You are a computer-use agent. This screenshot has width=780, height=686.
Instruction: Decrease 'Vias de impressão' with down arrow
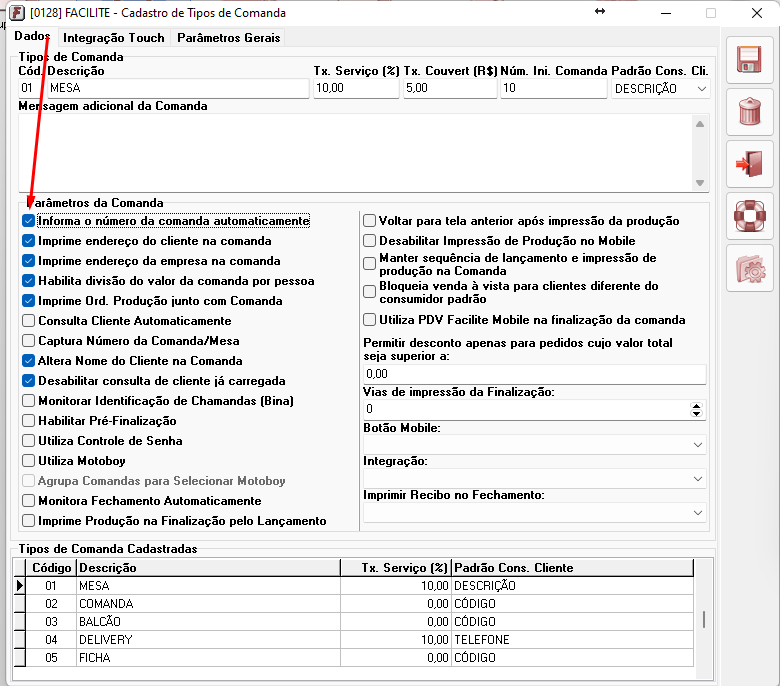[x=696, y=414]
